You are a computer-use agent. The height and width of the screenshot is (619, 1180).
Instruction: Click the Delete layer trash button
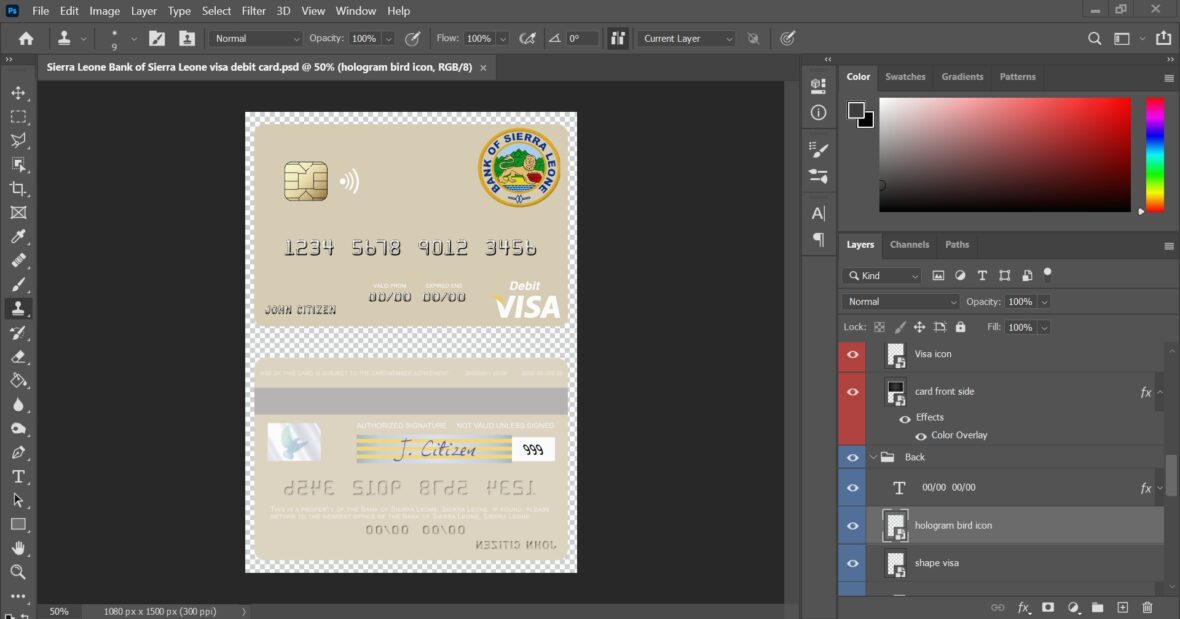point(1148,607)
